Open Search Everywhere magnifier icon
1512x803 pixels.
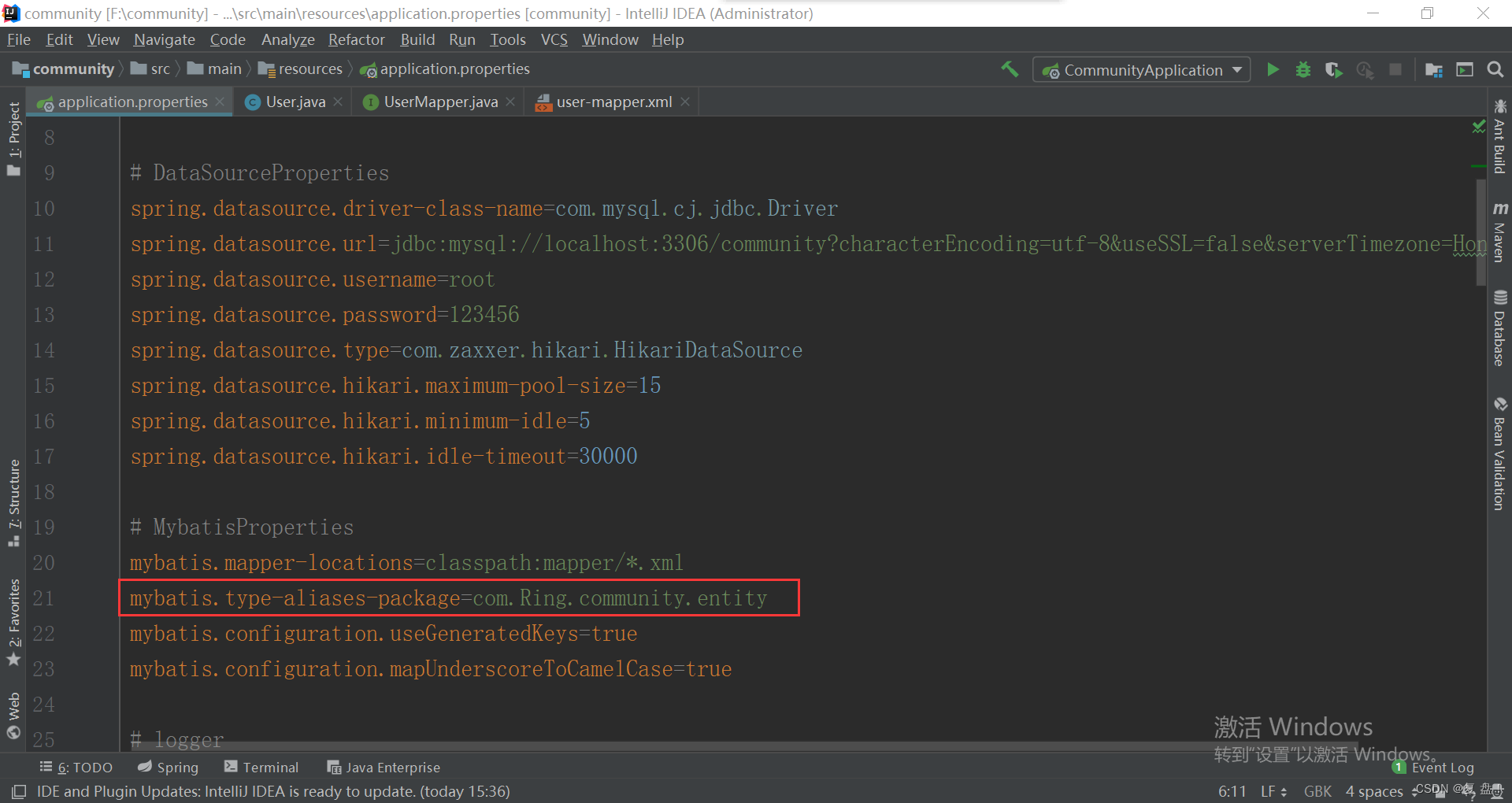(1495, 69)
